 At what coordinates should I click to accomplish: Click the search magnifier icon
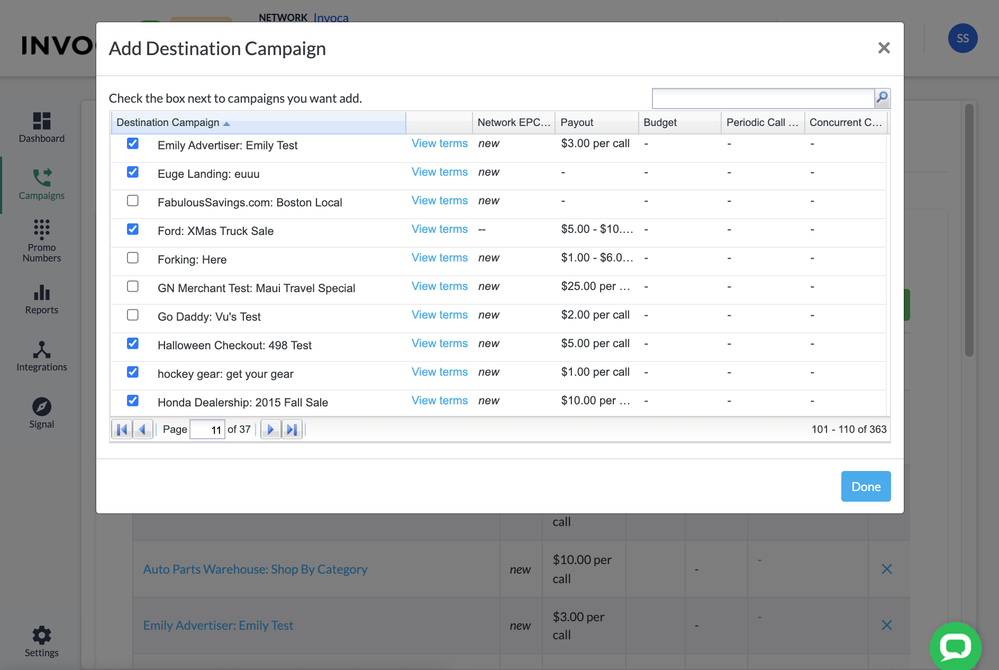(881, 98)
